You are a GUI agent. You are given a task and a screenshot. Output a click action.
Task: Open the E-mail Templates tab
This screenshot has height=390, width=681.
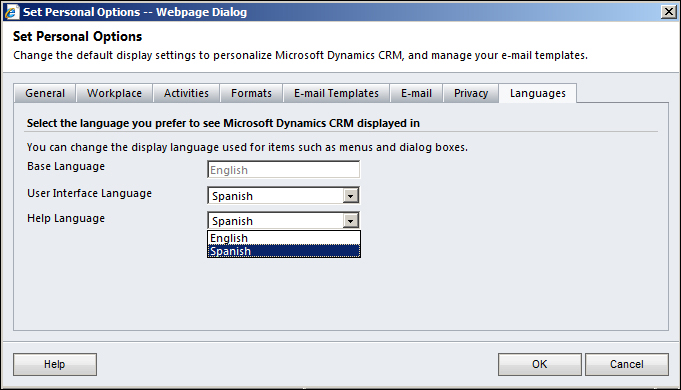pyautogui.click(x=336, y=93)
